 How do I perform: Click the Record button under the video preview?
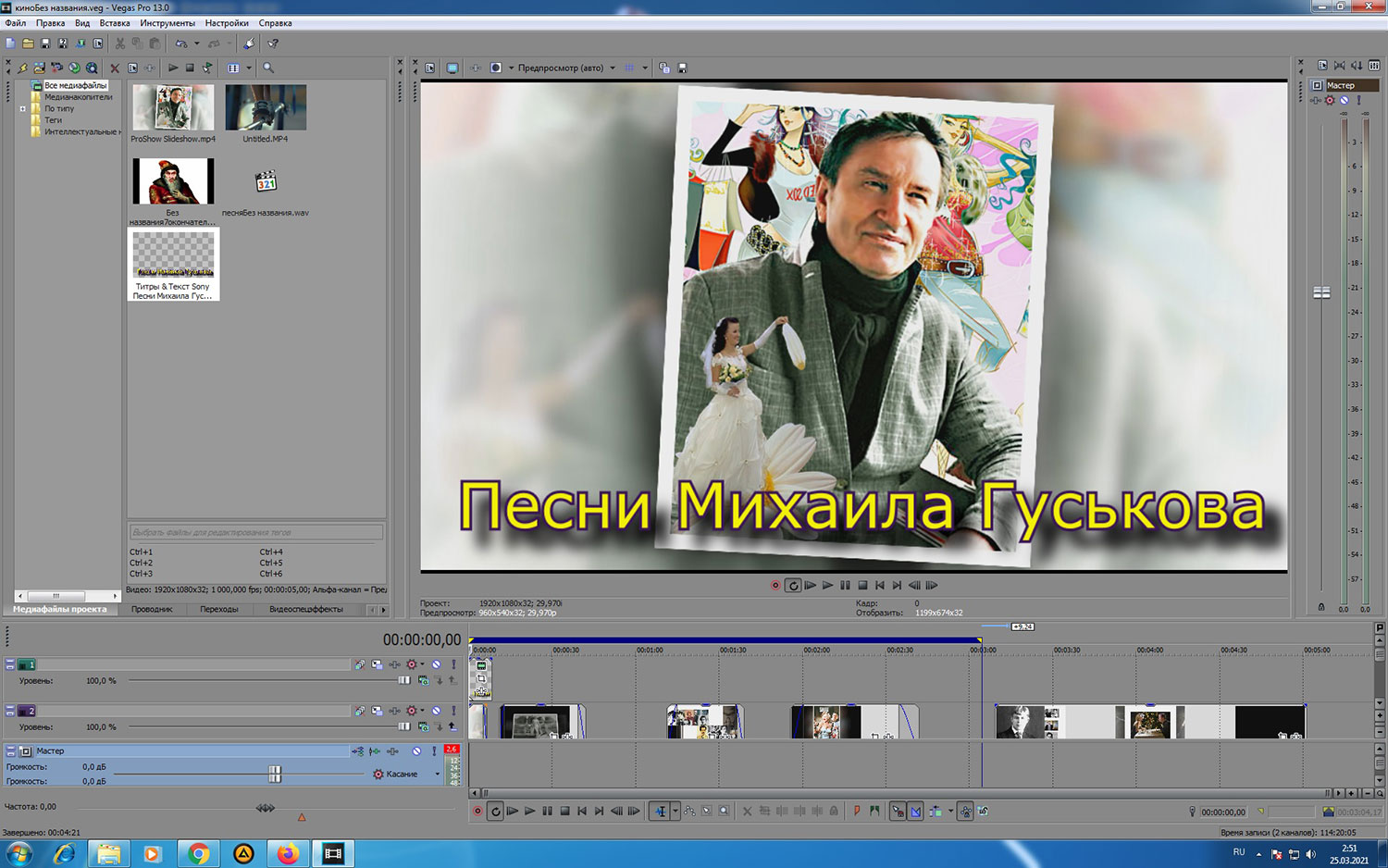pyautogui.click(x=775, y=586)
